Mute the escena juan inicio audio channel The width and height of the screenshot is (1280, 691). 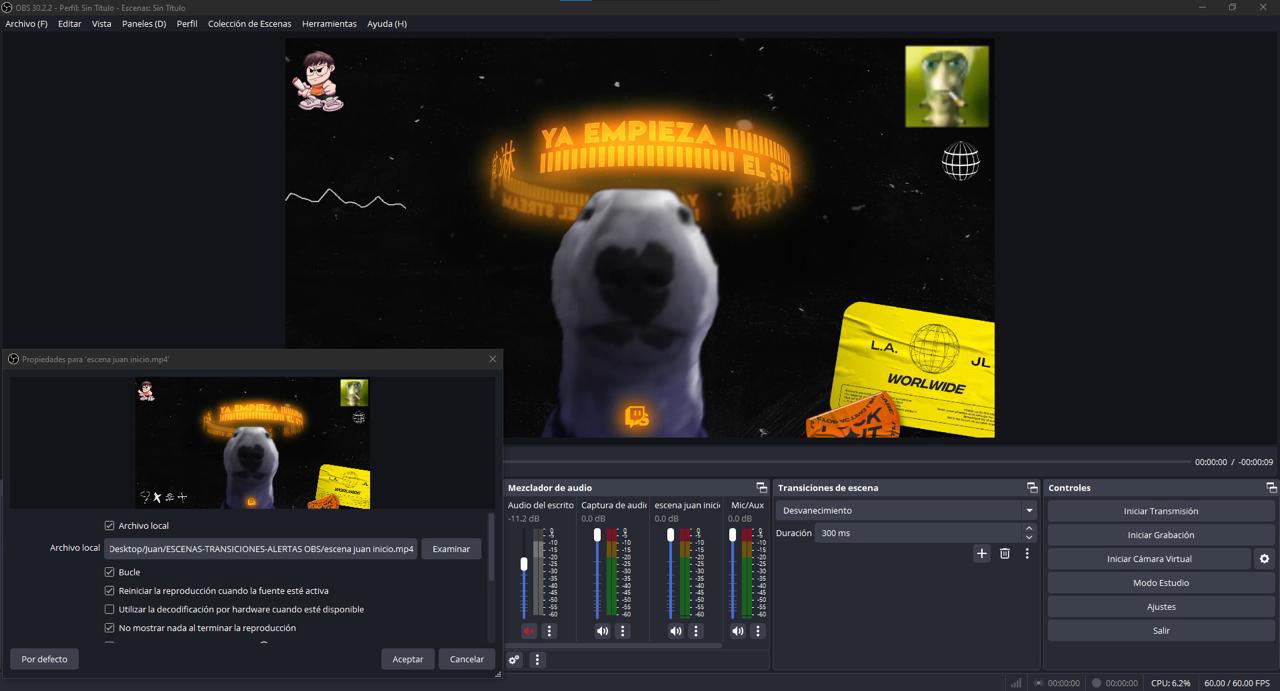coord(676,631)
